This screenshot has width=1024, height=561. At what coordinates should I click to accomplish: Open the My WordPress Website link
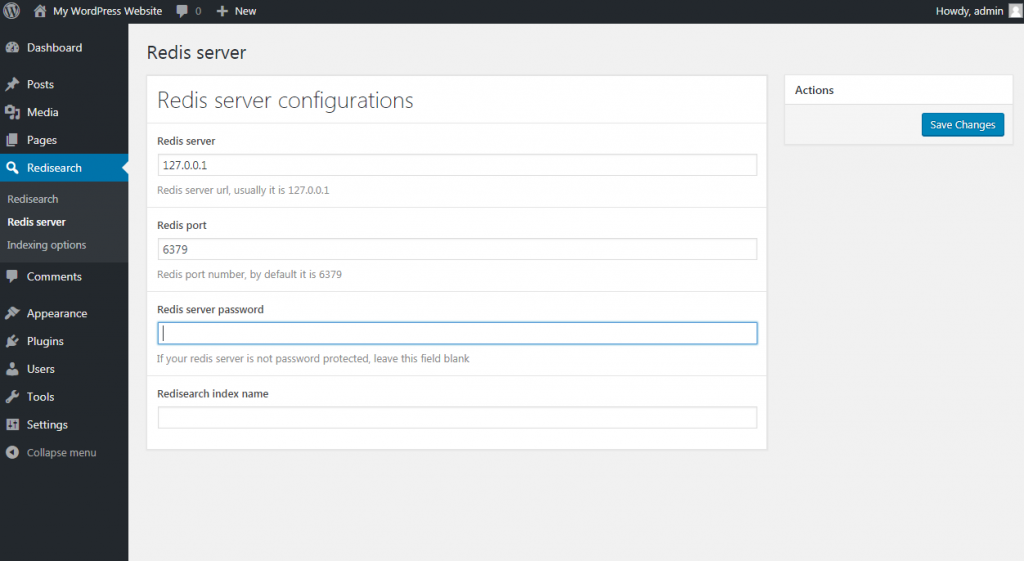pyautogui.click(x=107, y=11)
